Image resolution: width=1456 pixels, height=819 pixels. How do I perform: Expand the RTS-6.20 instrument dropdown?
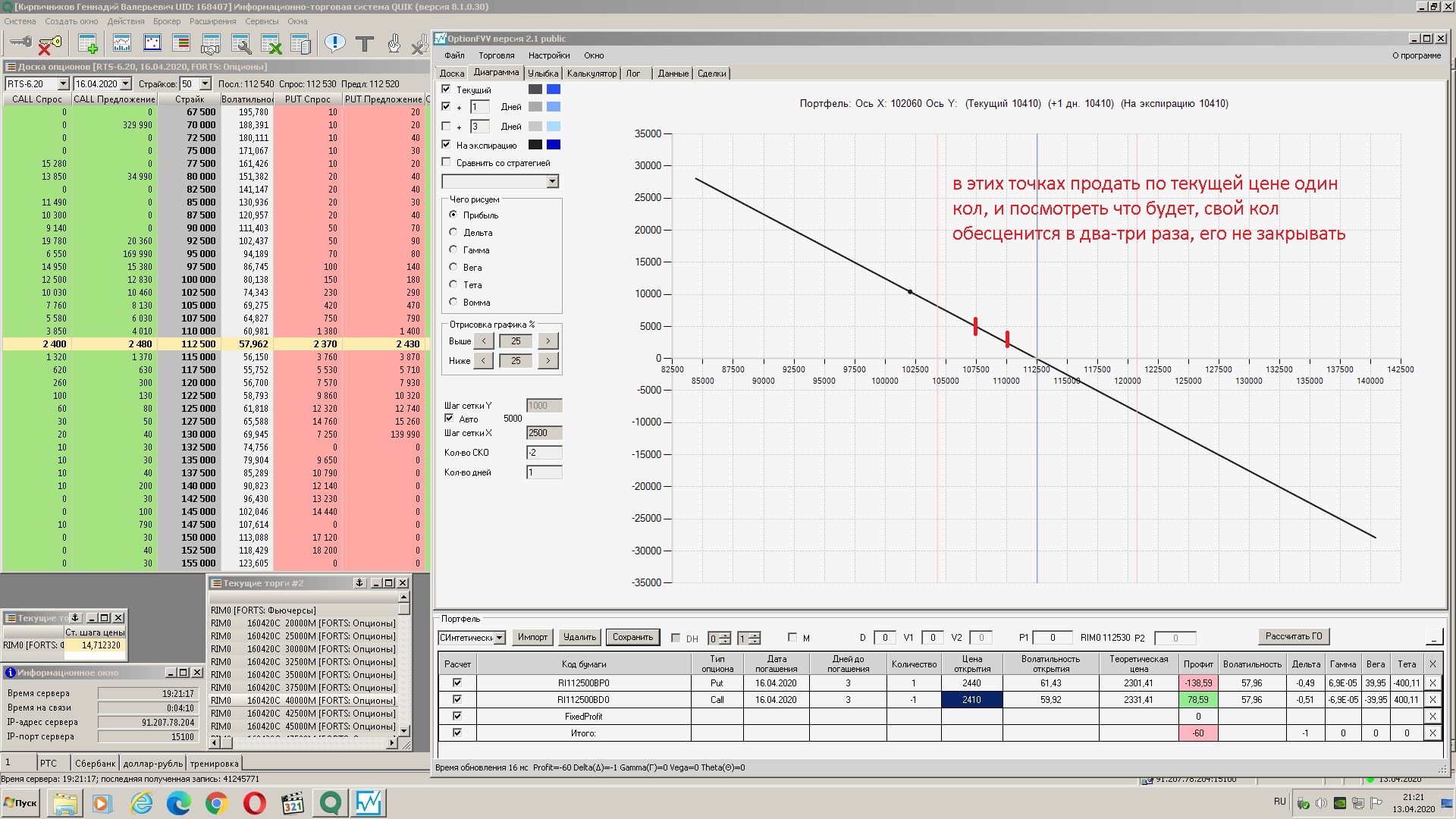[x=63, y=84]
